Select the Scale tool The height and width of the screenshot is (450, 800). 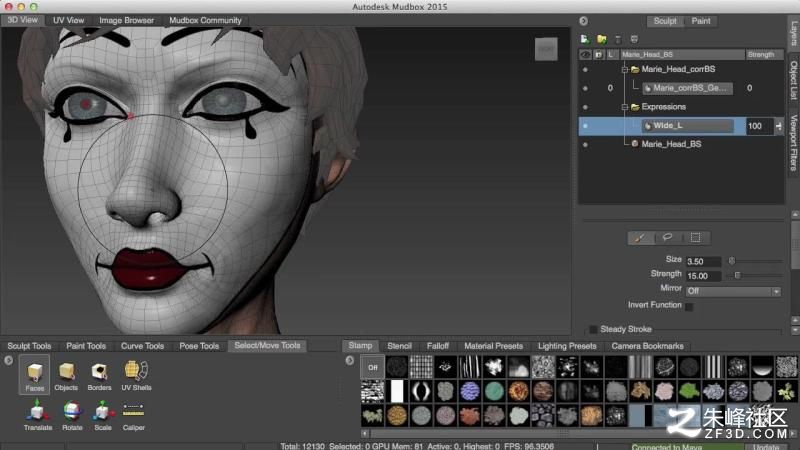tap(103, 415)
